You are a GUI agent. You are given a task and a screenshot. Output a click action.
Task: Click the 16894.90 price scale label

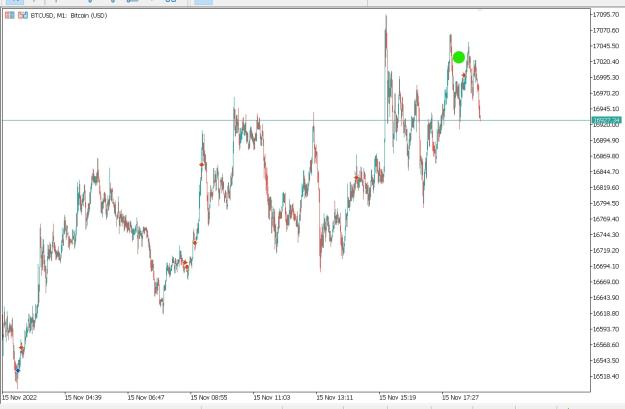(606, 140)
